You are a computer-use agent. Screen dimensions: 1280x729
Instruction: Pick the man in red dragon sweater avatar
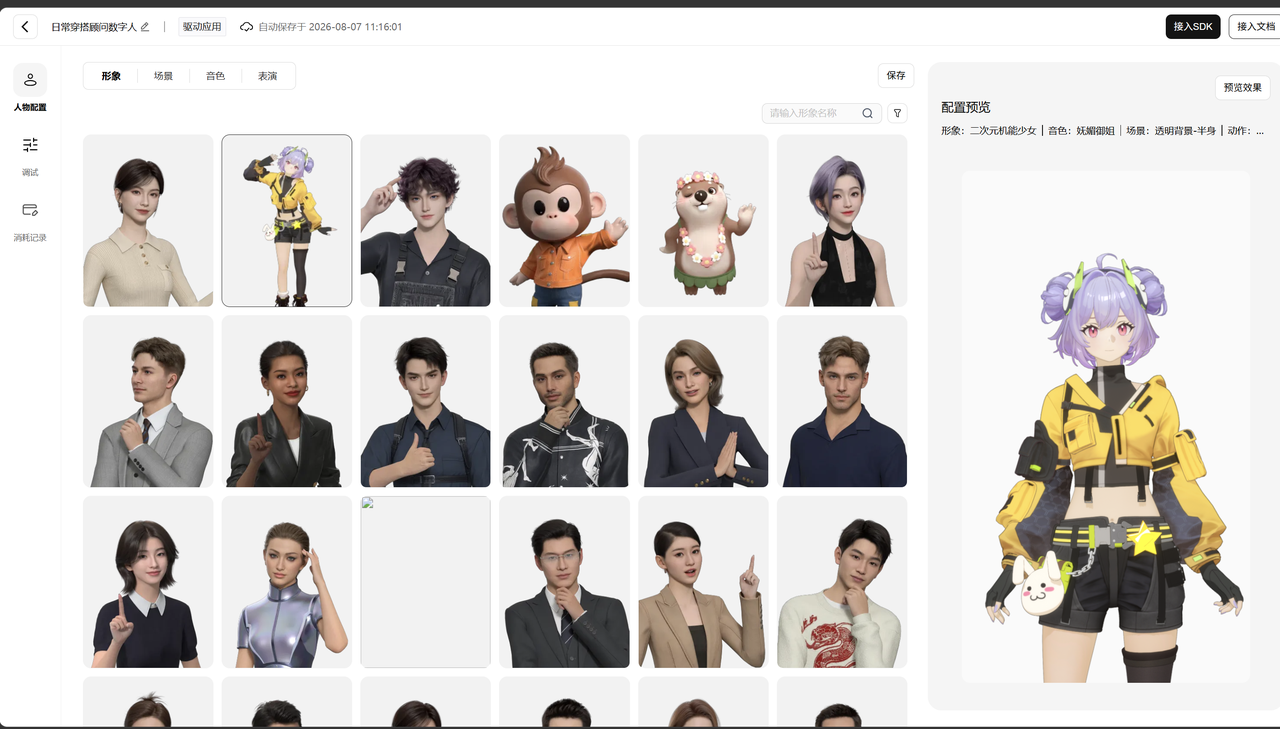(842, 582)
